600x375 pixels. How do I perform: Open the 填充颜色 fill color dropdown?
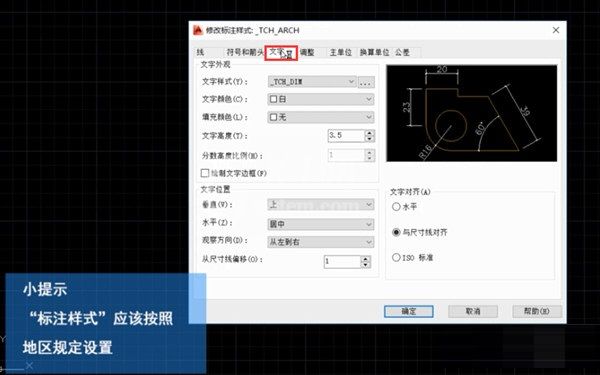(x=321, y=117)
